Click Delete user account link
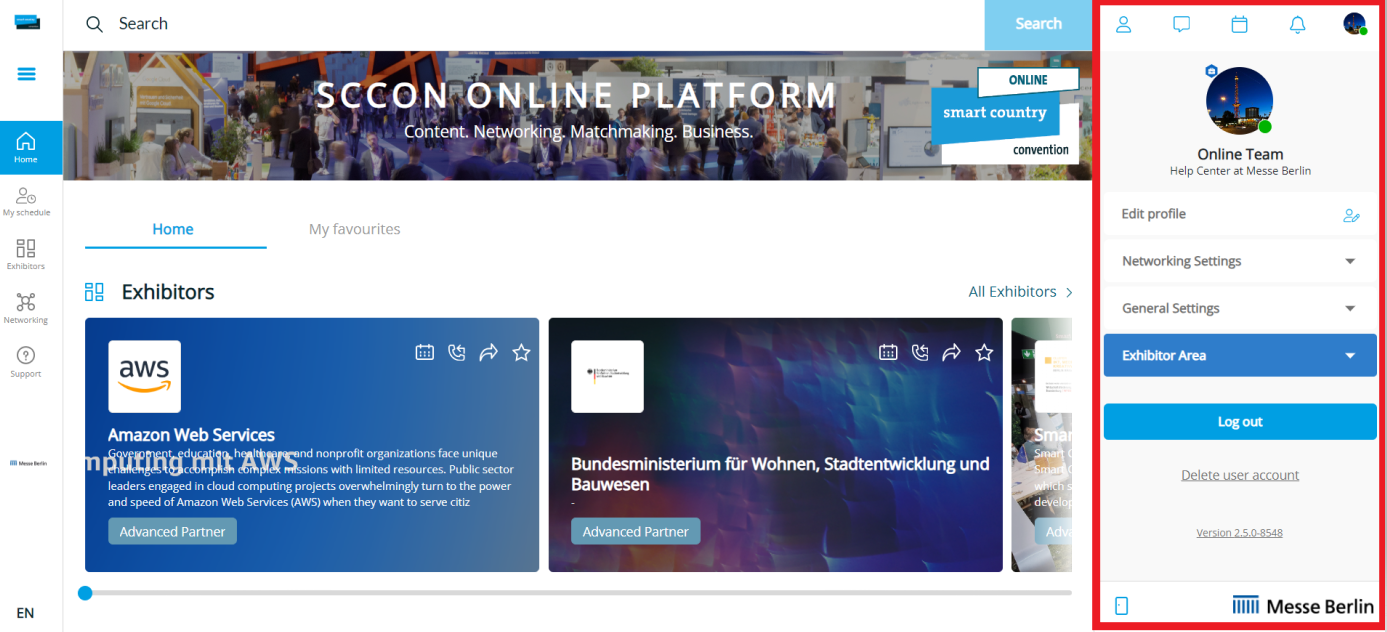The image size is (1387, 632). tap(1240, 475)
